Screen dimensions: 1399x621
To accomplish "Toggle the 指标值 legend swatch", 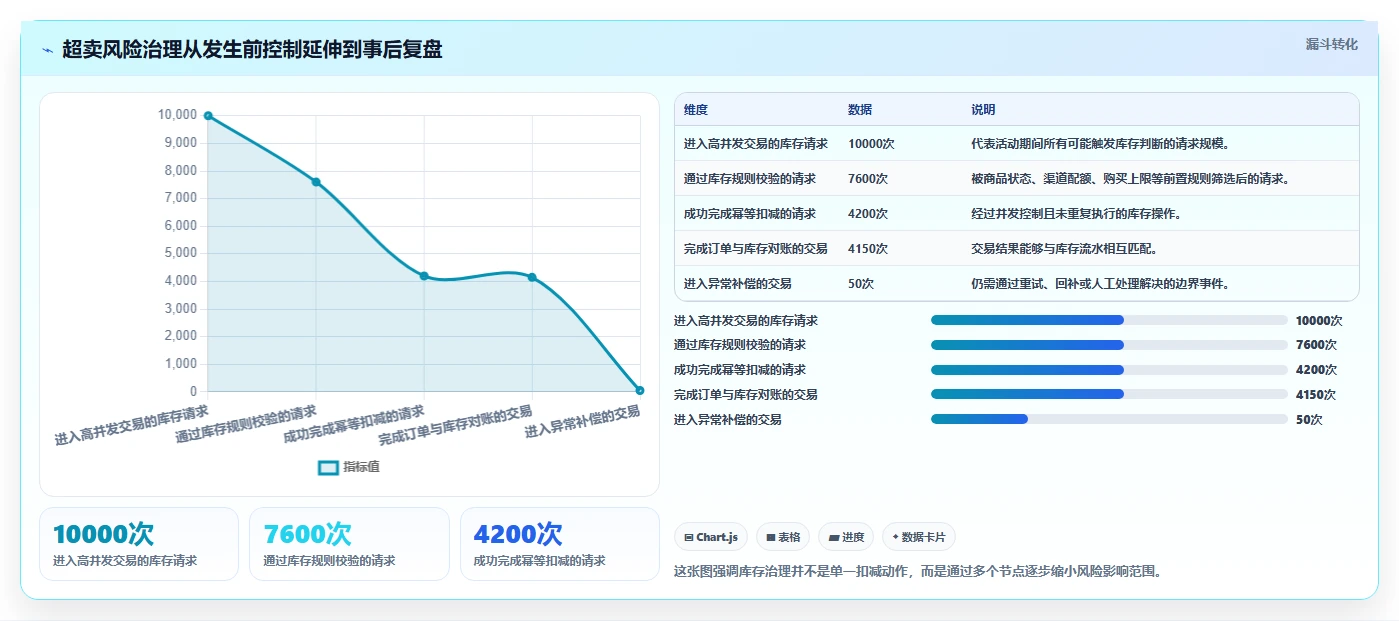I will (x=328, y=467).
